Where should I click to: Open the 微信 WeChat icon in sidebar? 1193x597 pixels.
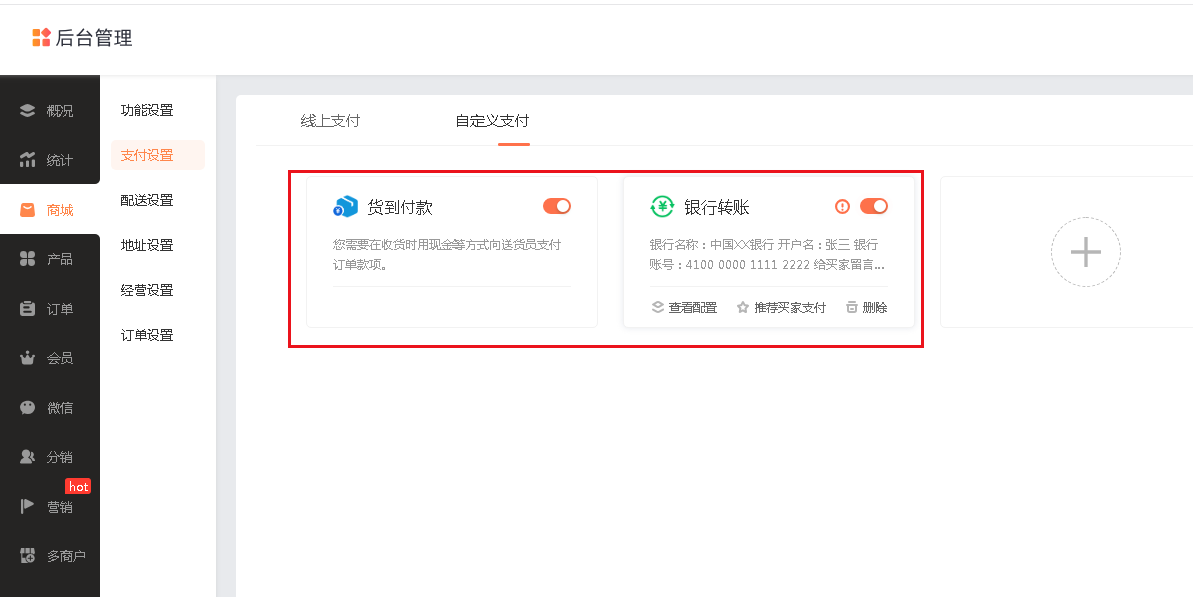(28, 408)
